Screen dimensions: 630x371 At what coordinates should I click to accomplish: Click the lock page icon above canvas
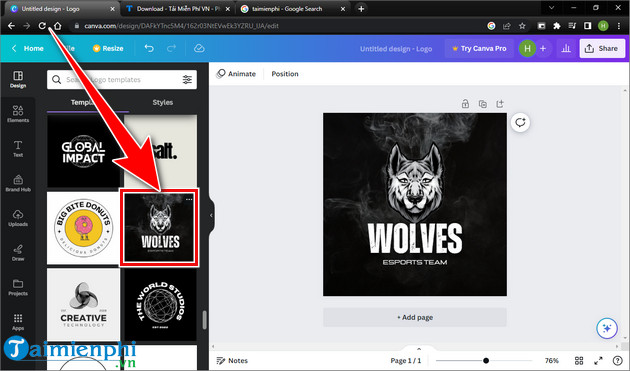465,104
